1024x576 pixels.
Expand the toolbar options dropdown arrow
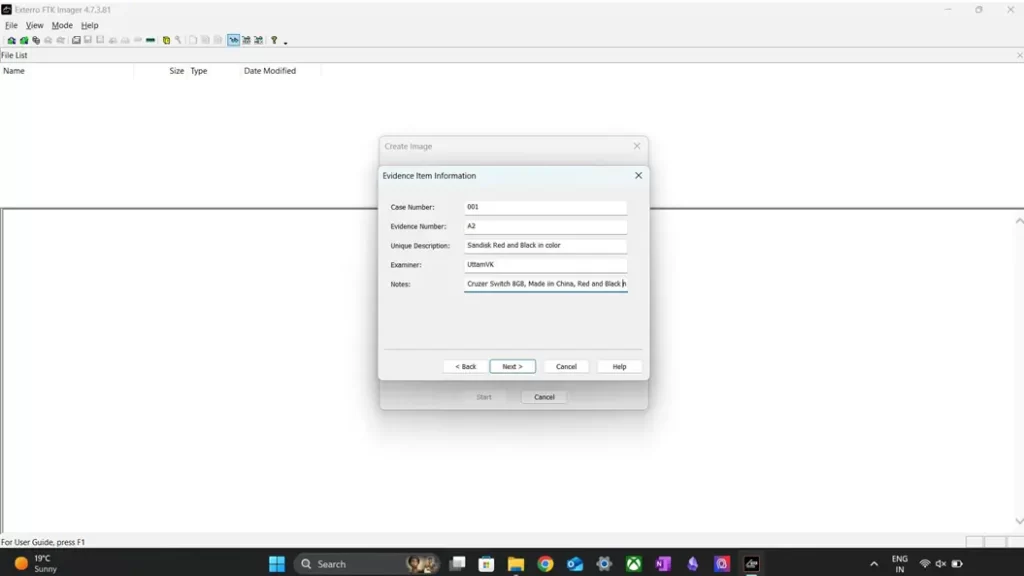[286, 43]
